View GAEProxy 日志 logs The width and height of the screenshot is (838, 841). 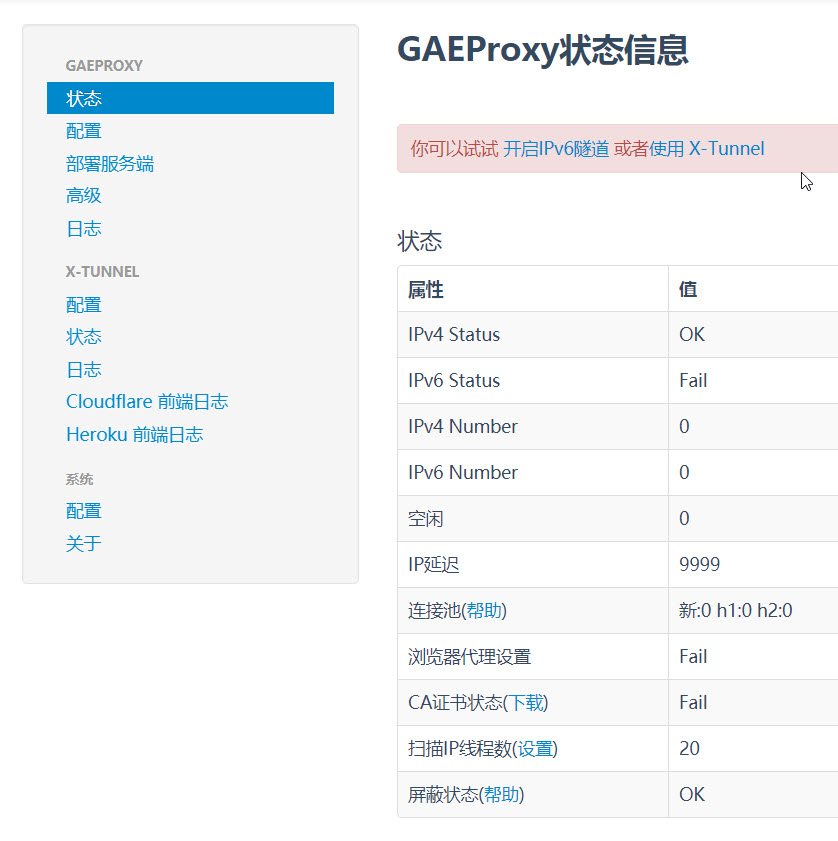(x=83, y=228)
